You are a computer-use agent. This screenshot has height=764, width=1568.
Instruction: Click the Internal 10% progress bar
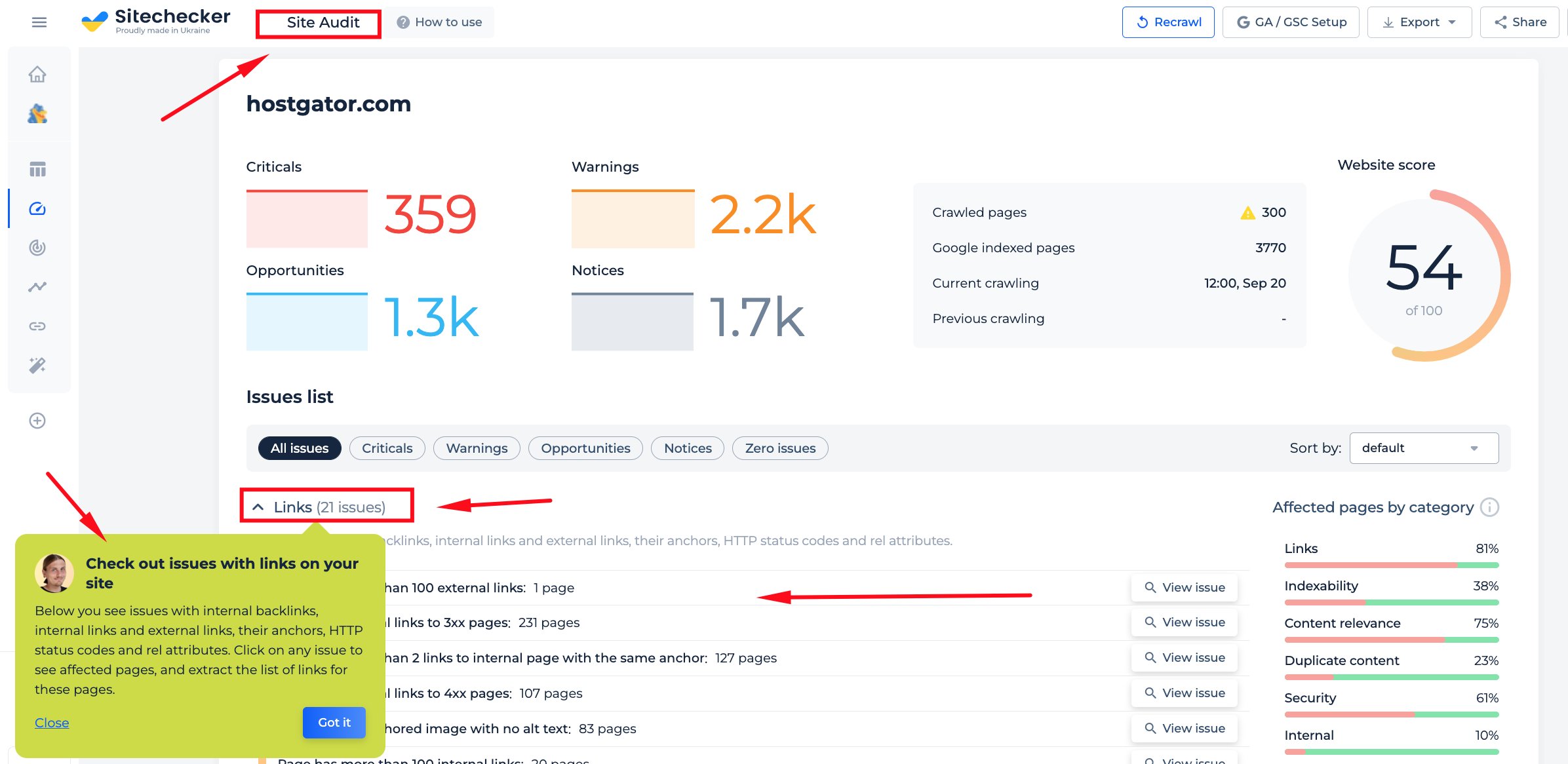point(1392,752)
